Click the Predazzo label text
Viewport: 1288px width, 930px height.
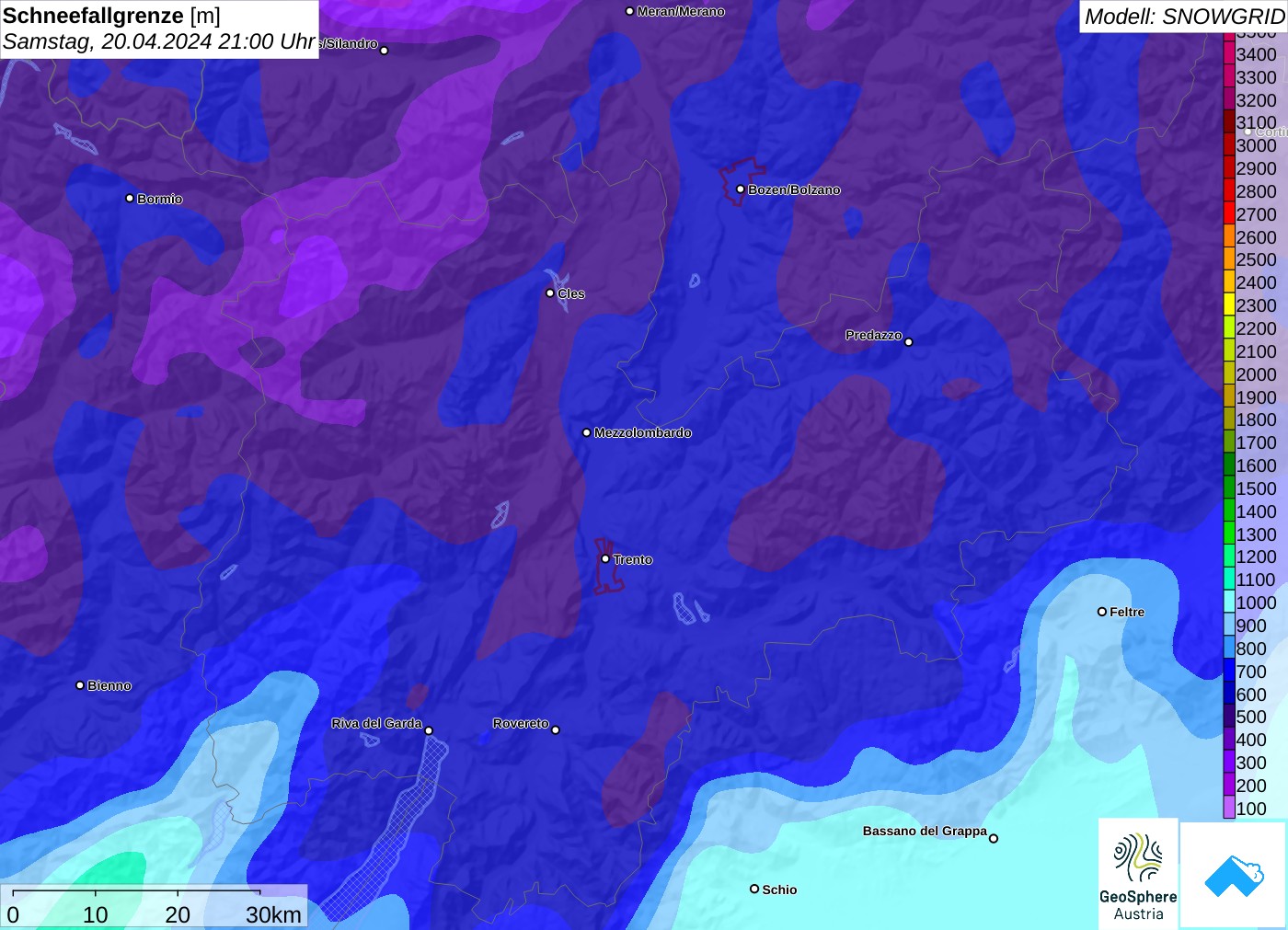874,335
